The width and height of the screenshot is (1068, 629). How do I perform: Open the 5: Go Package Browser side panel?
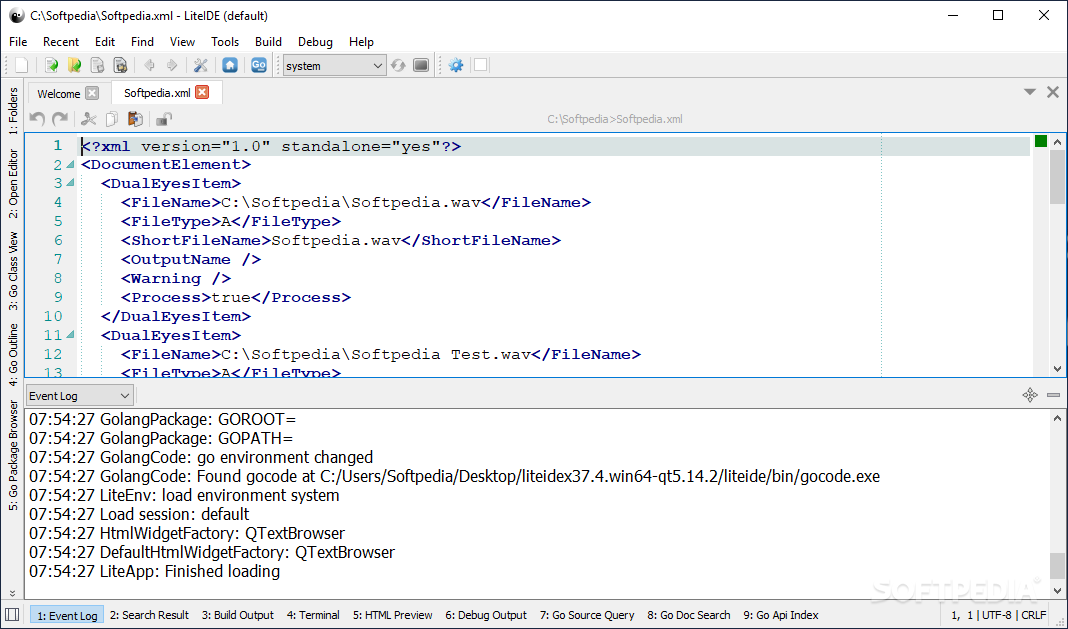pos(13,455)
